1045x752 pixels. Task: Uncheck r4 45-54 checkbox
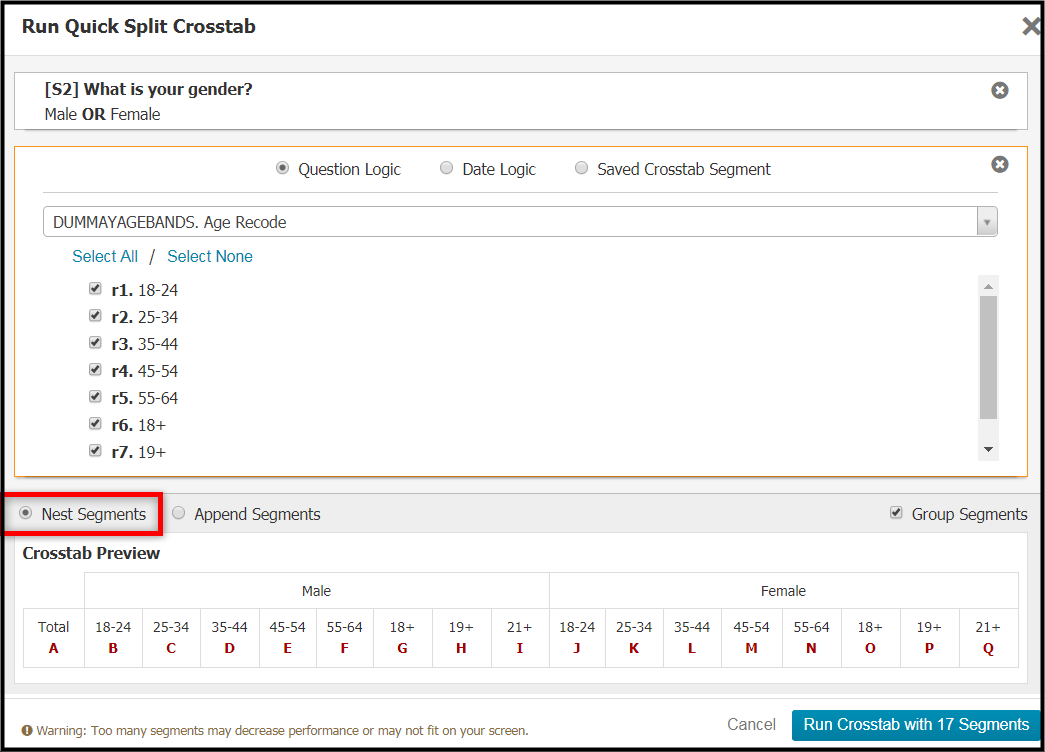point(95,369)
